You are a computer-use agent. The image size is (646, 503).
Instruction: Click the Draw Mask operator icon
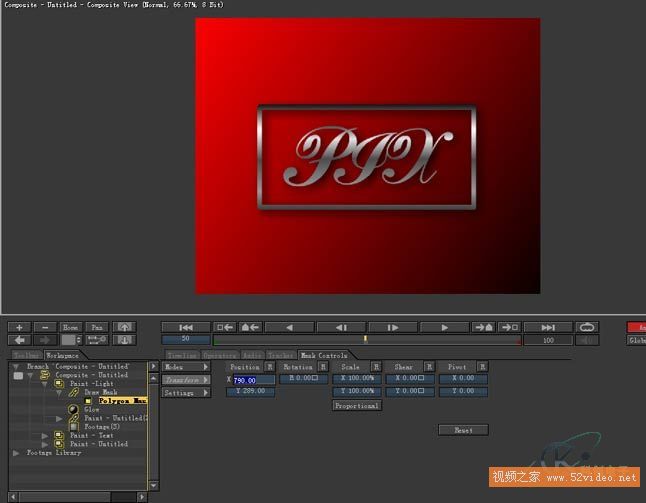click(74, 392)
